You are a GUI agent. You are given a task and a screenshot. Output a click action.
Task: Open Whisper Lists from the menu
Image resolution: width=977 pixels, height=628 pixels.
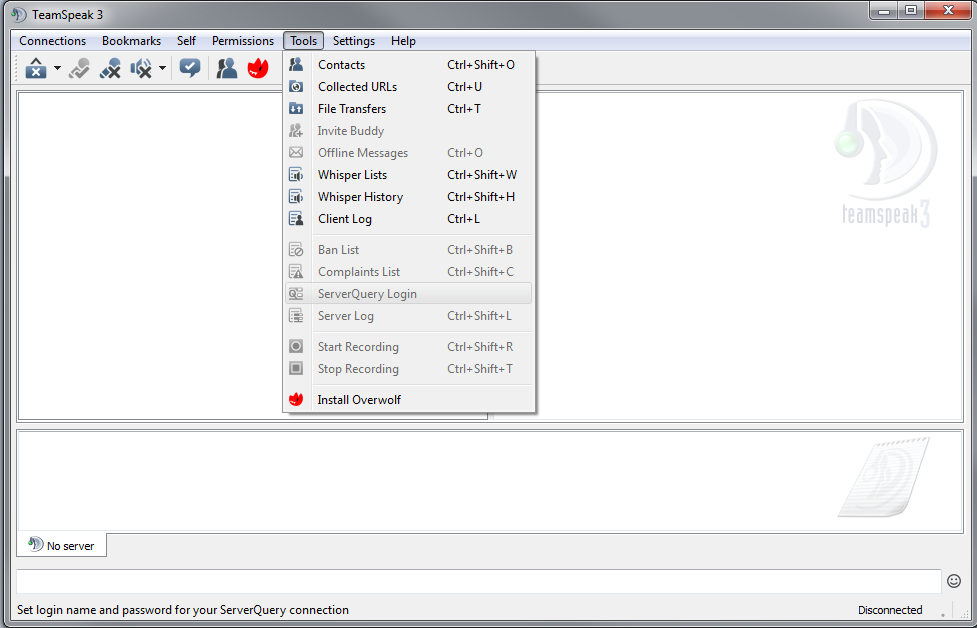[409, 175]
